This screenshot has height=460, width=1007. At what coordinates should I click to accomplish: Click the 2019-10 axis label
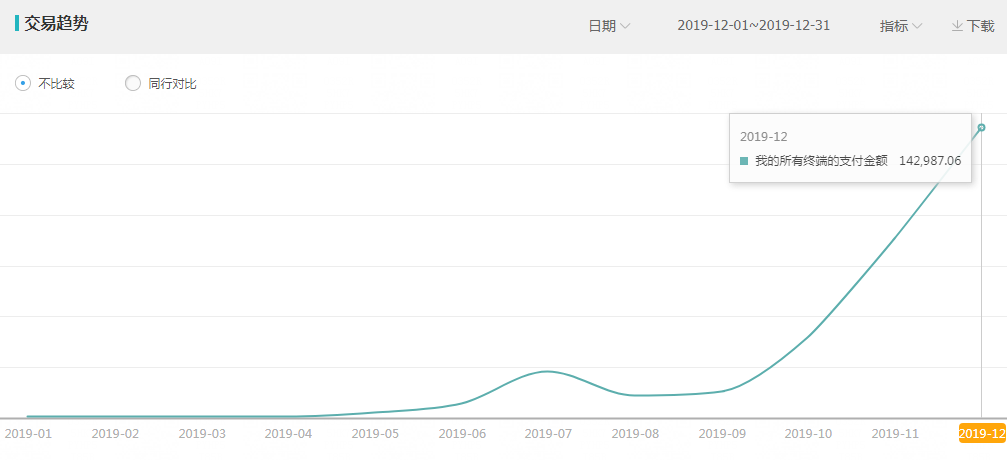click(x=808, y=434)
